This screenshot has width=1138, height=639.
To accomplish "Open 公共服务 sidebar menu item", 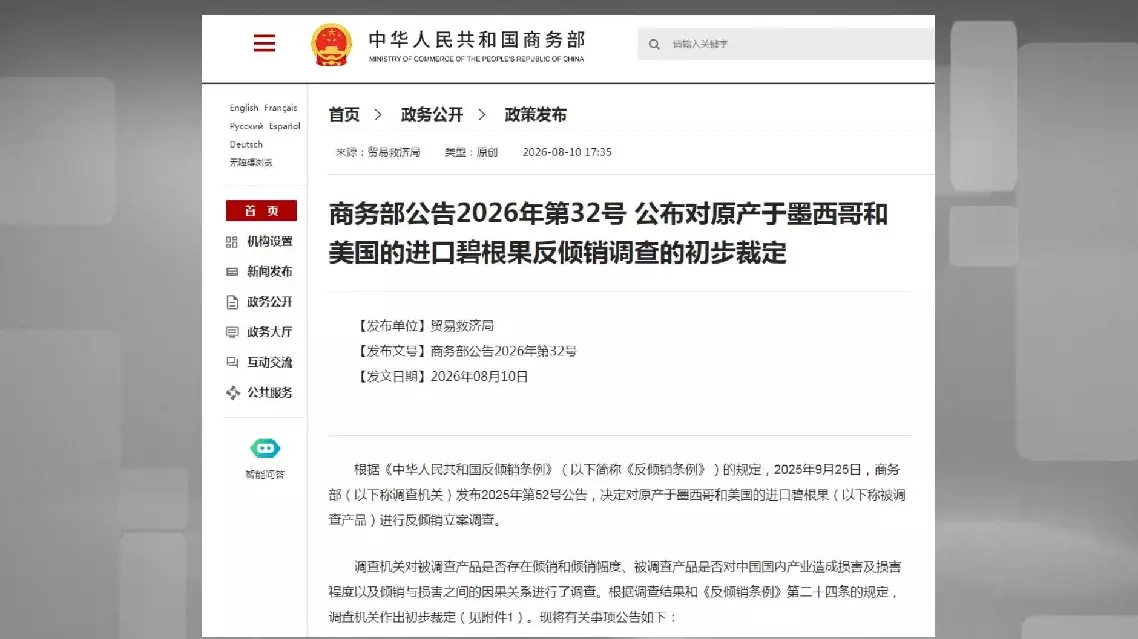I will tap(270, 393).
